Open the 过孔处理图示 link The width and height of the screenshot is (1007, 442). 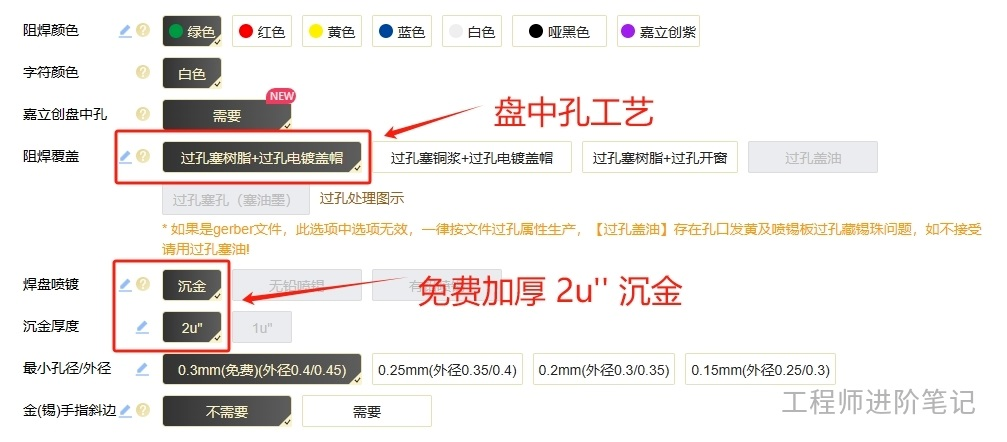tap(362, 199)
